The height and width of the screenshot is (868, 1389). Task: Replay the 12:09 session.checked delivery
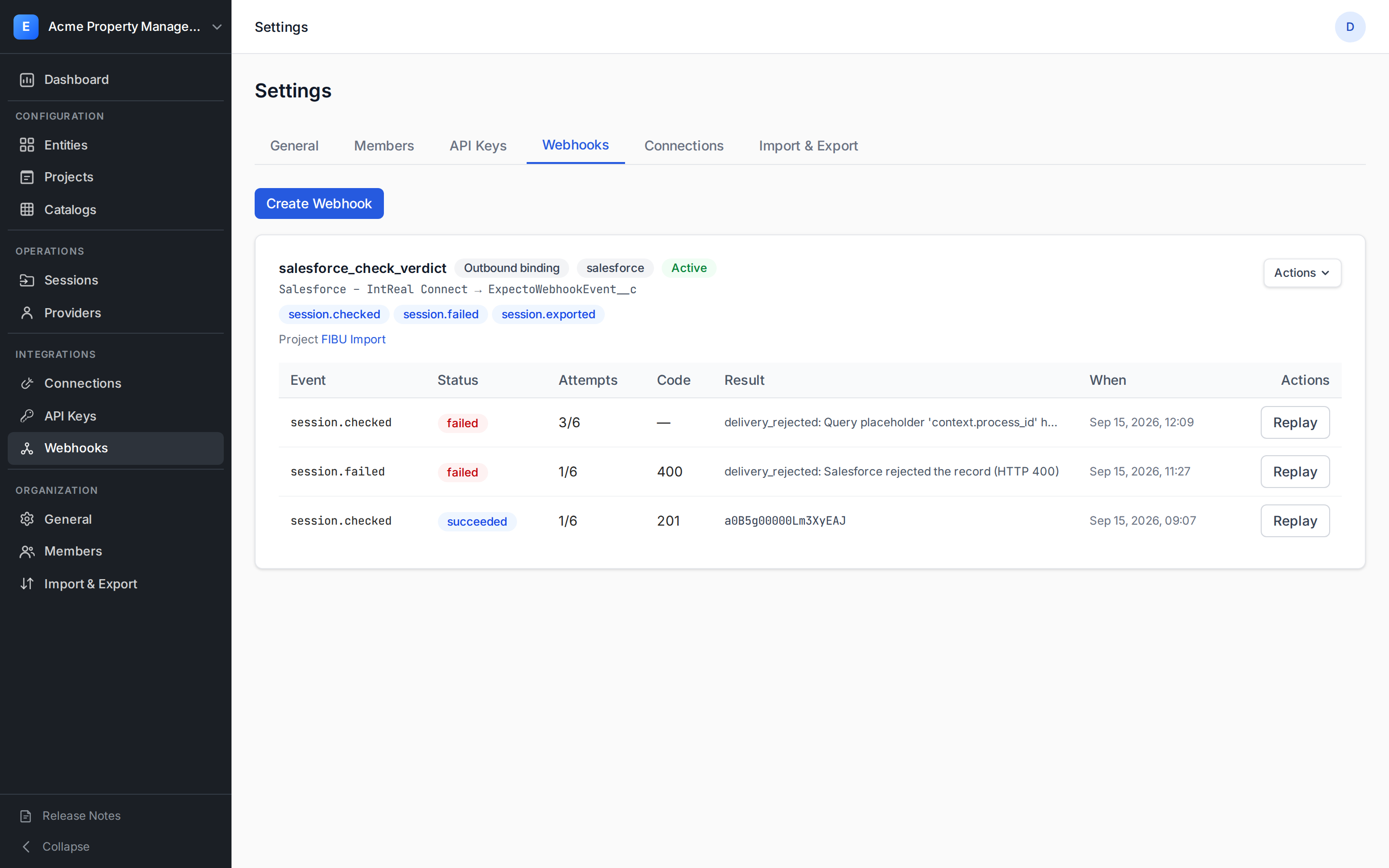[x=1295, y=422]
